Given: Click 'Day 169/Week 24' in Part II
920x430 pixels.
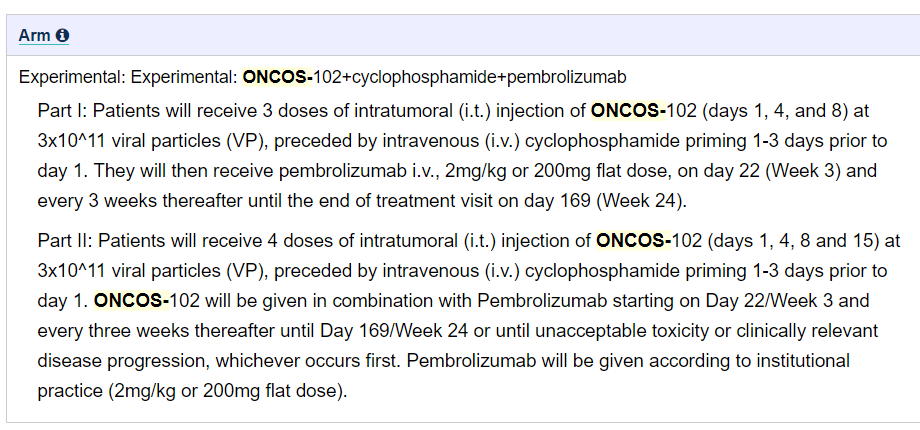Looking at the screenshot, I should (394, 331).
